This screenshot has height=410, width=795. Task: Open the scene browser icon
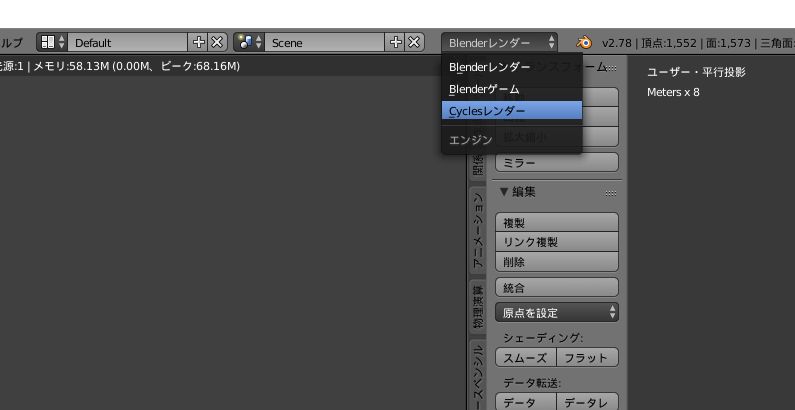(249, 43)
